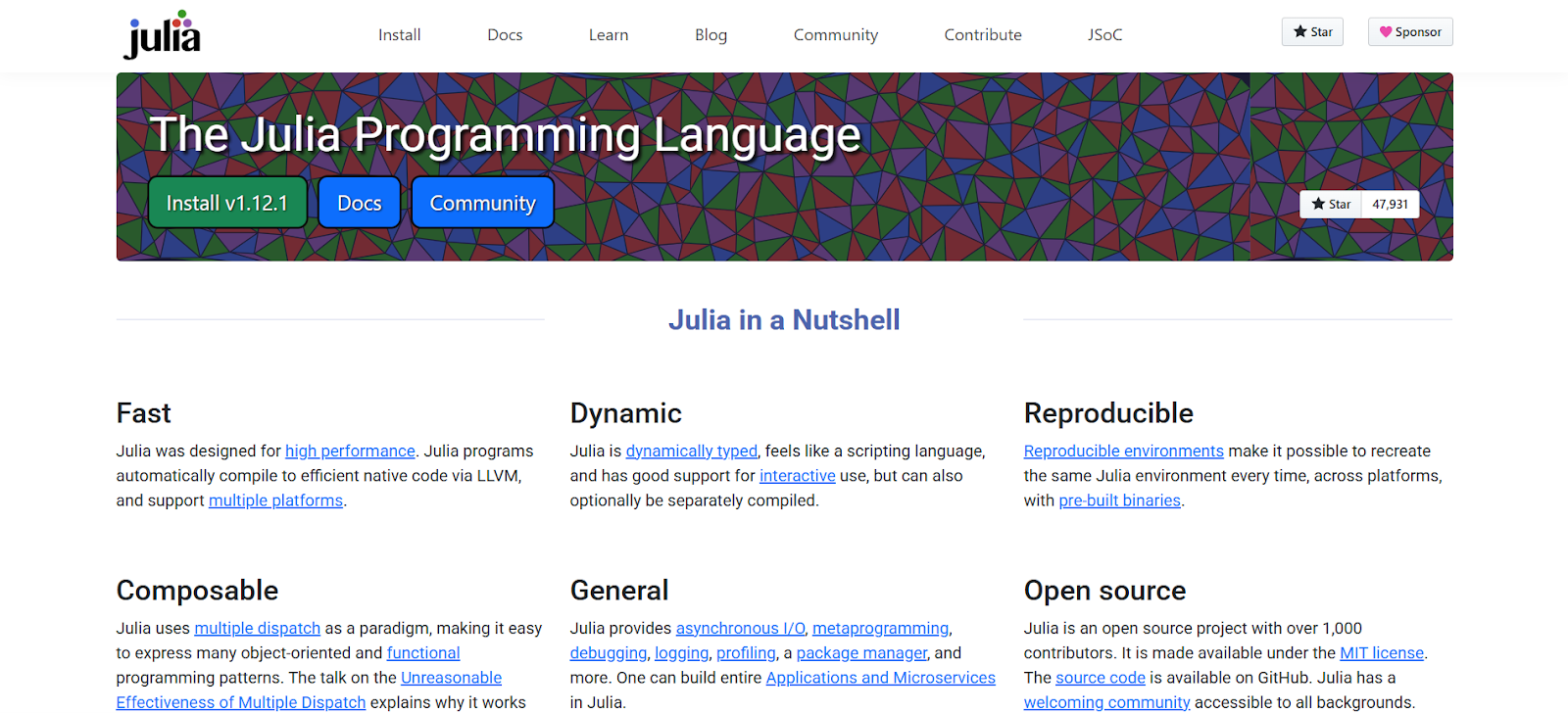Click the 47,931 star count badge
Viewport: 1568px width, 713px height.
point(1390,204)
